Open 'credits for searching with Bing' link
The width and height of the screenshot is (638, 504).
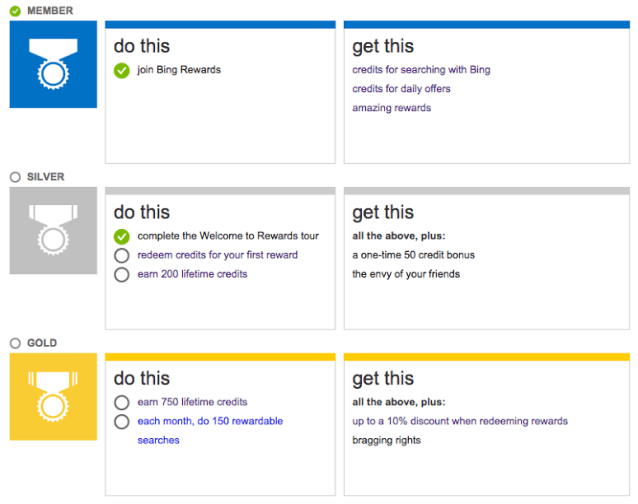(x=421, y=70)
